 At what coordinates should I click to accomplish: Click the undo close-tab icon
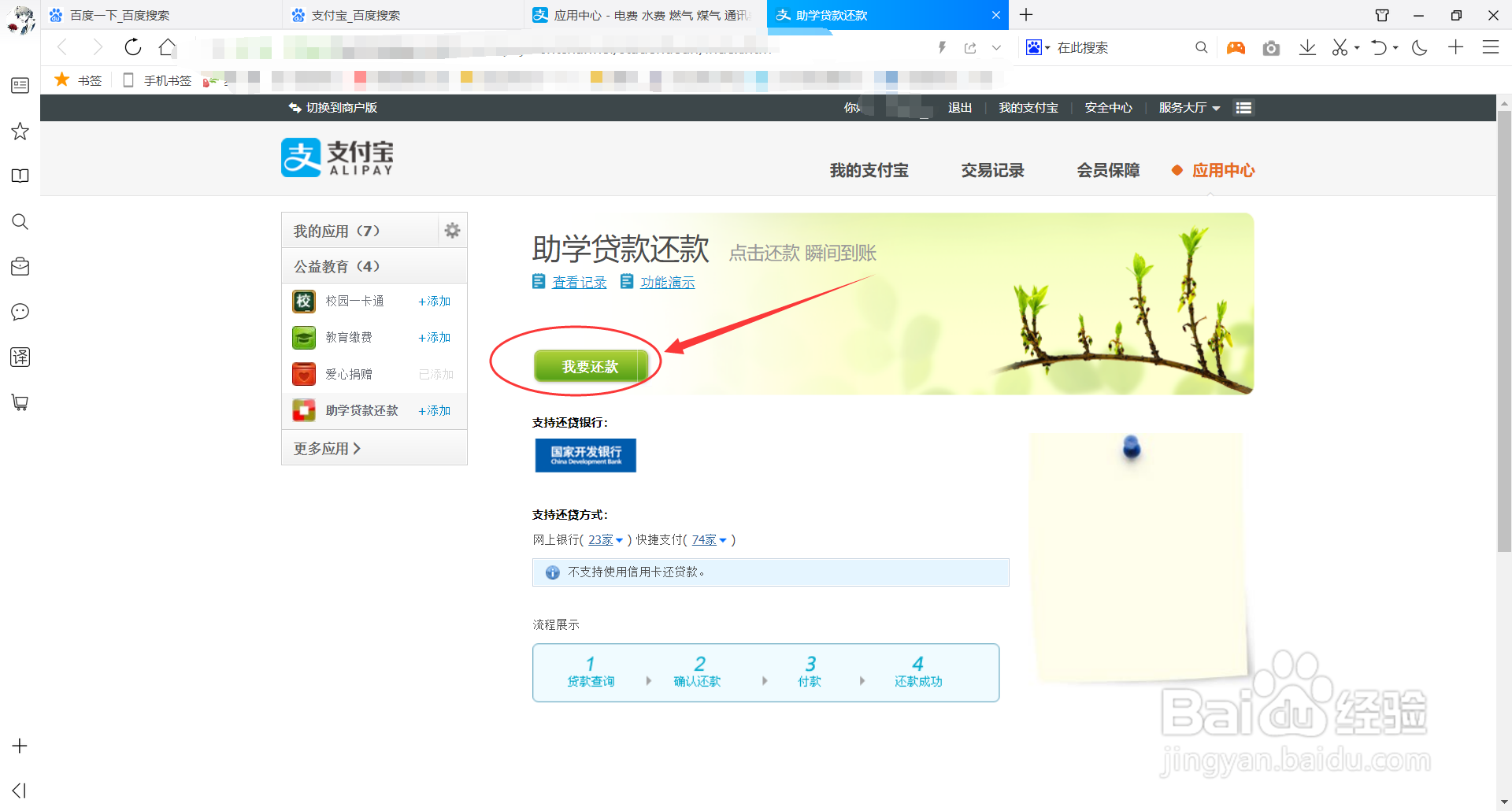point(1379,47)
